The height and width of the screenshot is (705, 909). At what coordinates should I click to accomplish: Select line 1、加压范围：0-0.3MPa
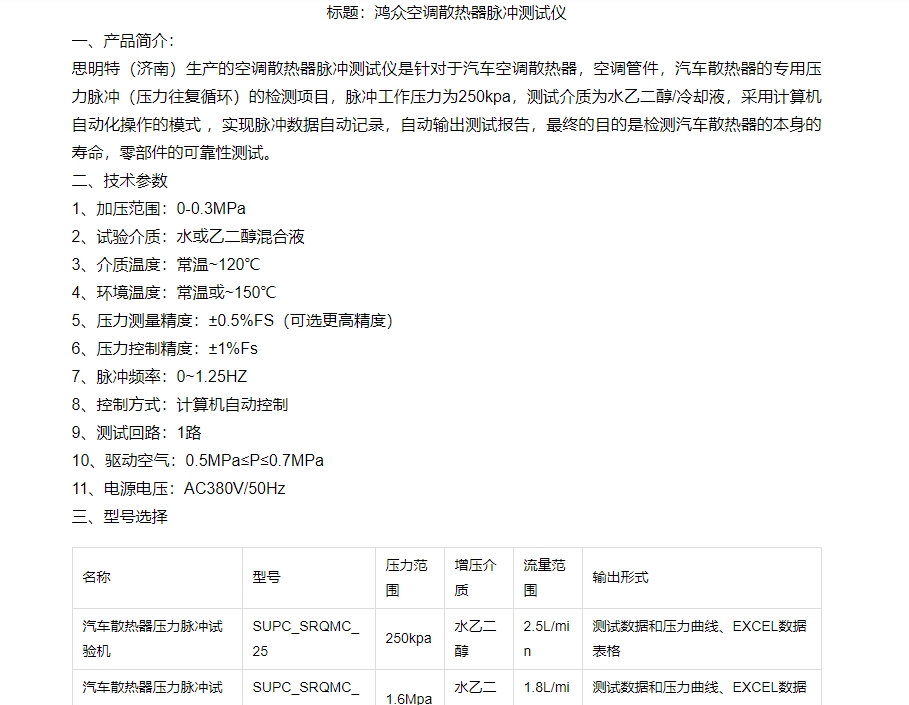click(159, 208)
